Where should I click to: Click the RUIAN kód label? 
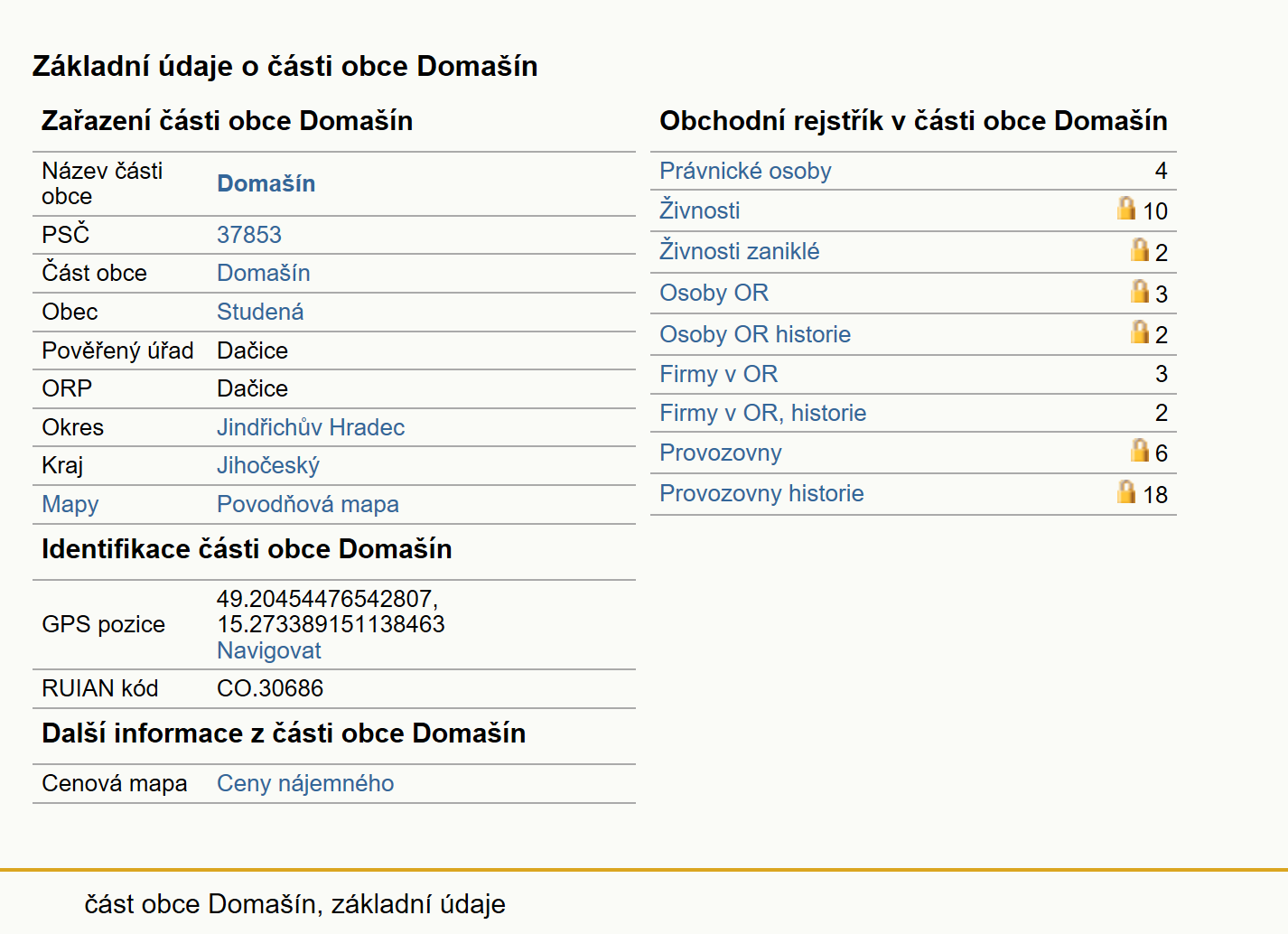point(100,688)
